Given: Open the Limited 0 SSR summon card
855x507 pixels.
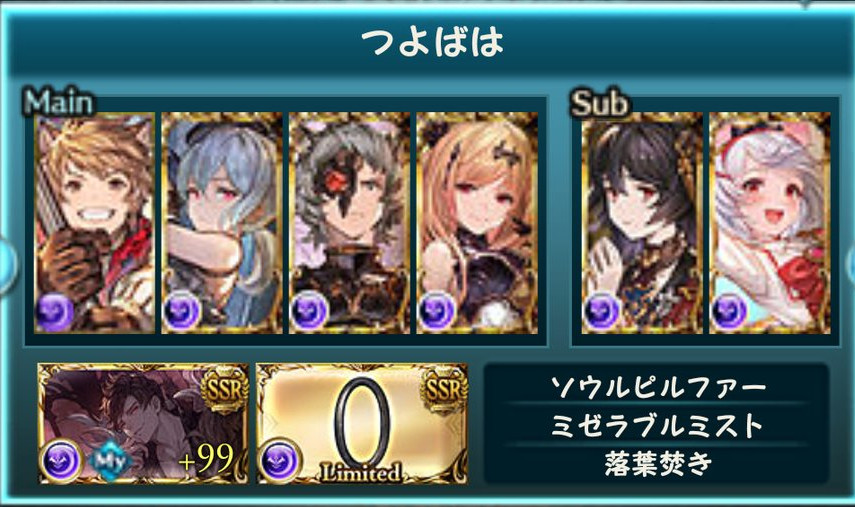Looking at the screenshot, I should 362,424.
